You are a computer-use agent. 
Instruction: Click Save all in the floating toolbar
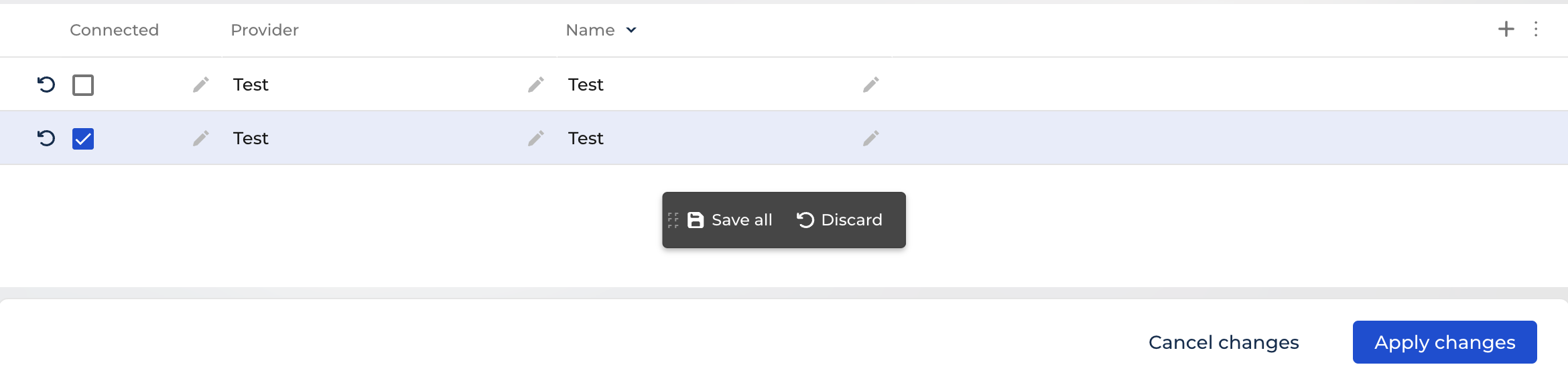[730, 220]
